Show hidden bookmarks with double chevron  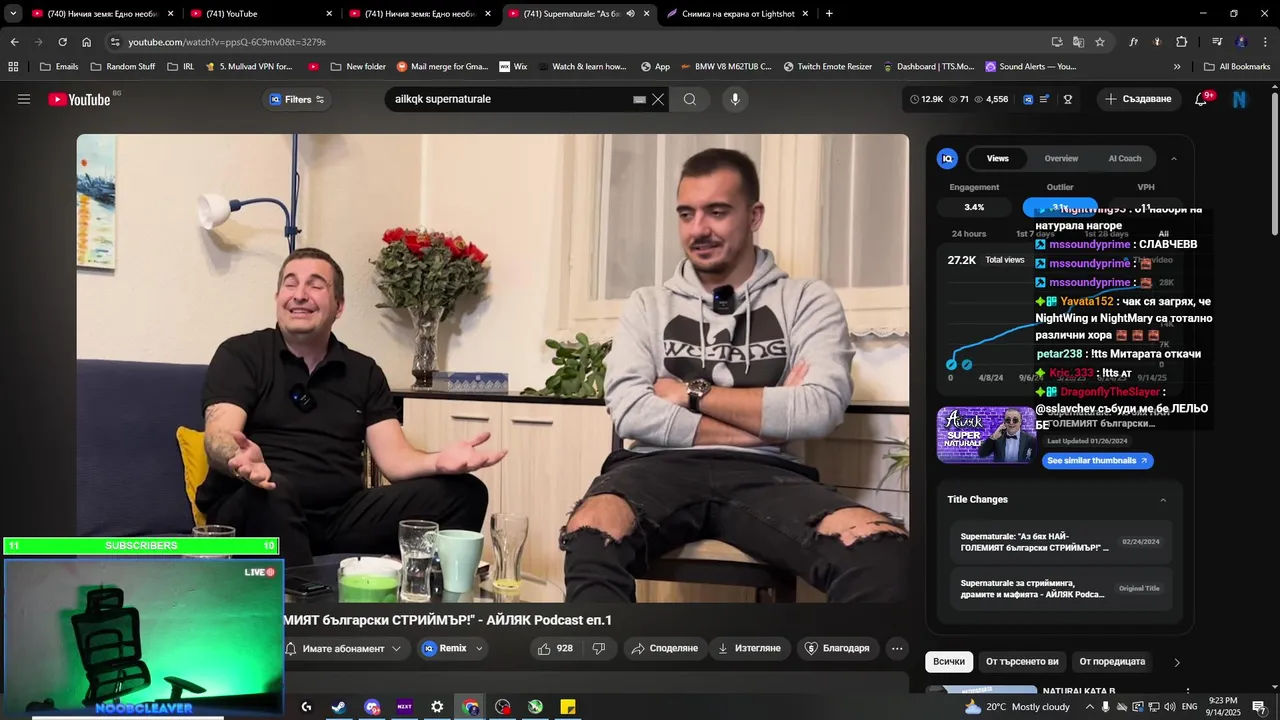point(1177,67)
